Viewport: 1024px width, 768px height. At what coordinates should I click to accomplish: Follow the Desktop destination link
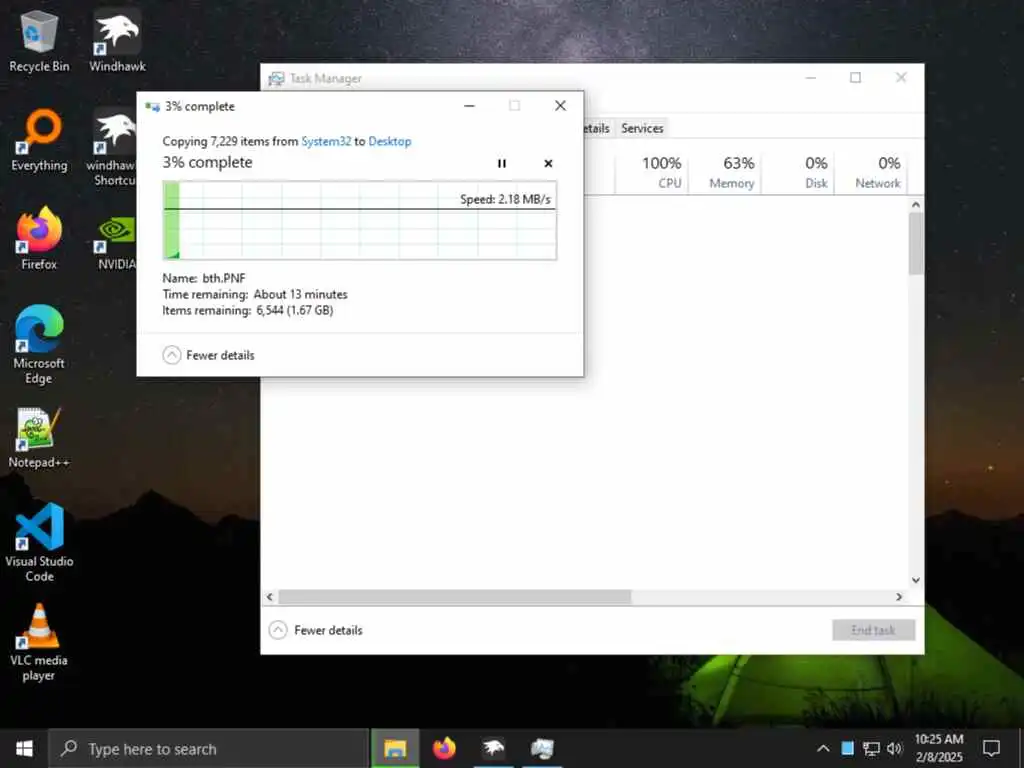(390, 141)
